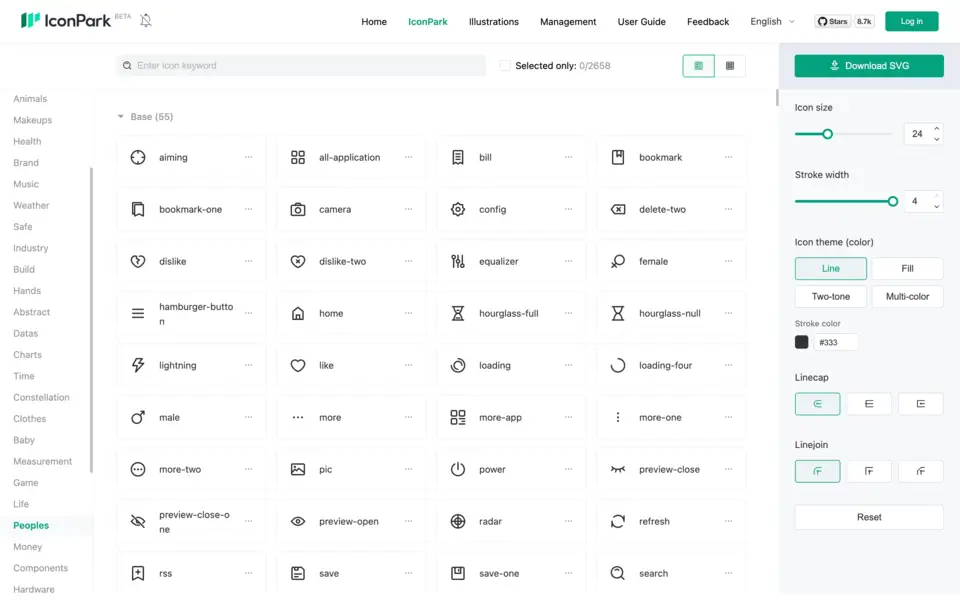This screenshot has height=600, width=960.
Task: Choose the Multi-color icon theme
Action: (907, 297)
